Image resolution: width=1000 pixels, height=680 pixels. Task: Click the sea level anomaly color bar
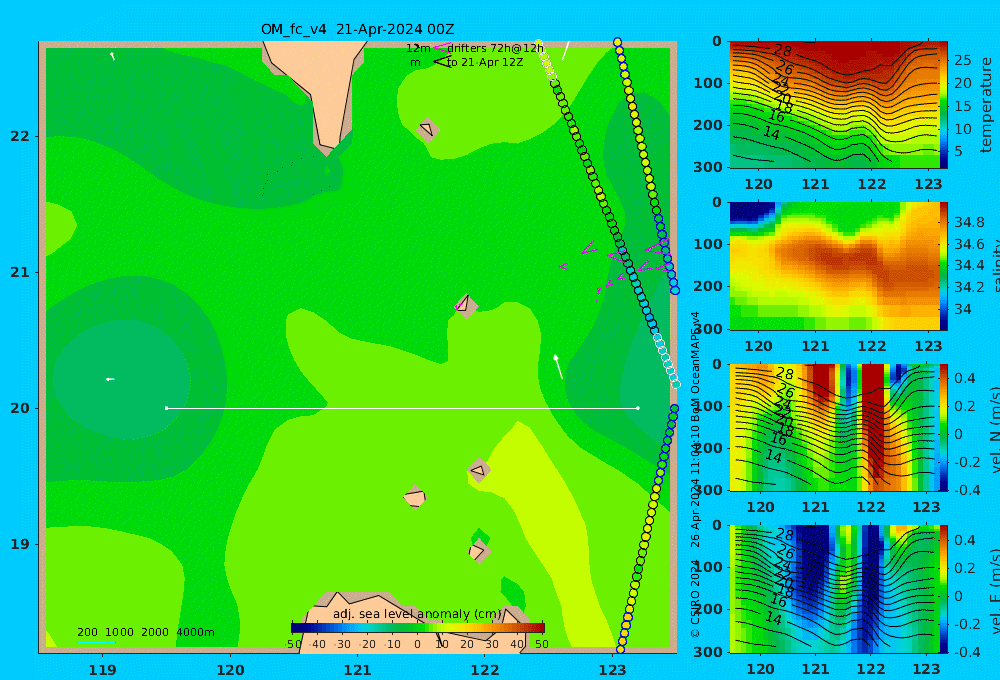[418, 628]
